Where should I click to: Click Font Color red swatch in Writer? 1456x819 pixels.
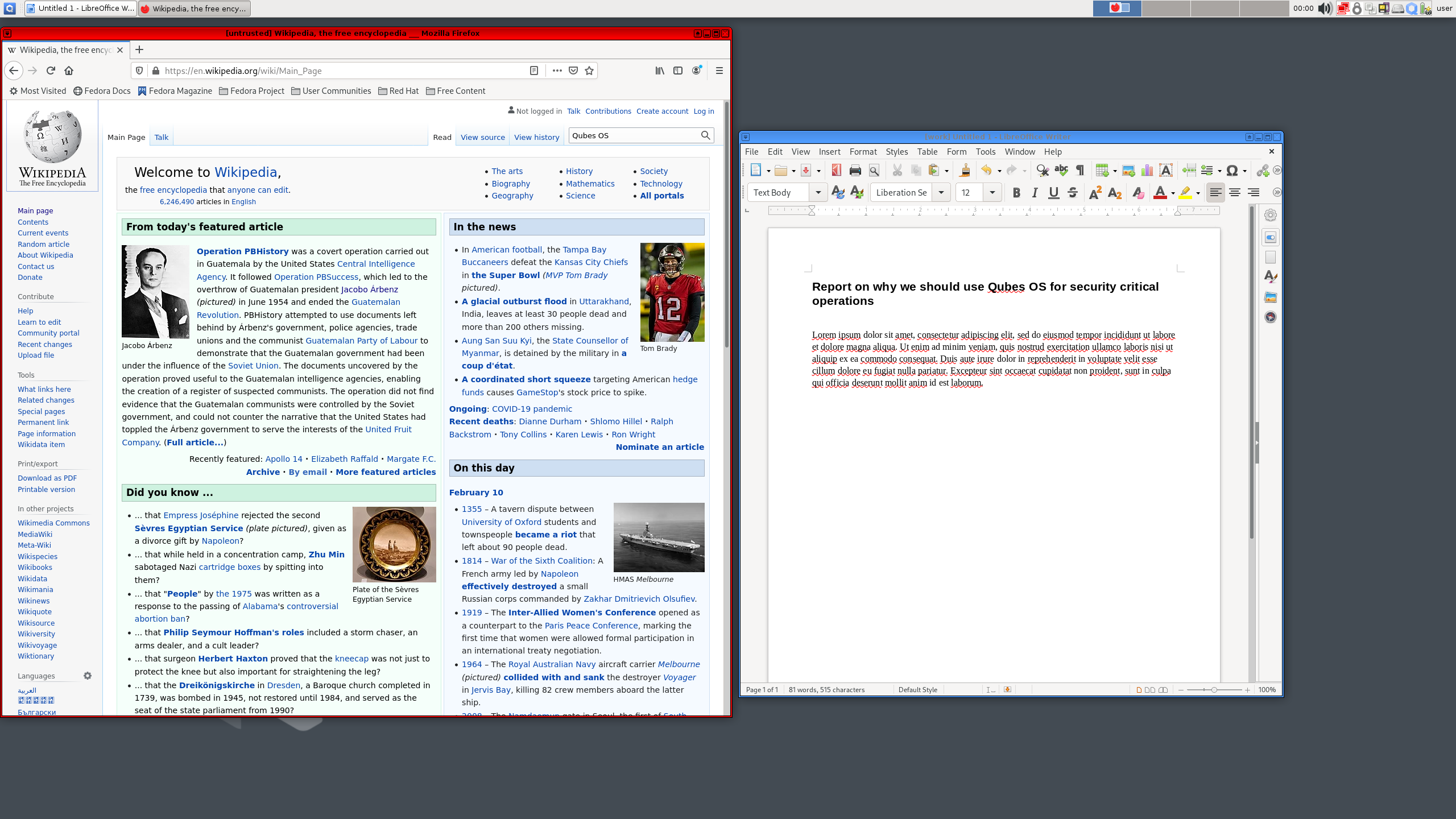tap(1160, 193)
